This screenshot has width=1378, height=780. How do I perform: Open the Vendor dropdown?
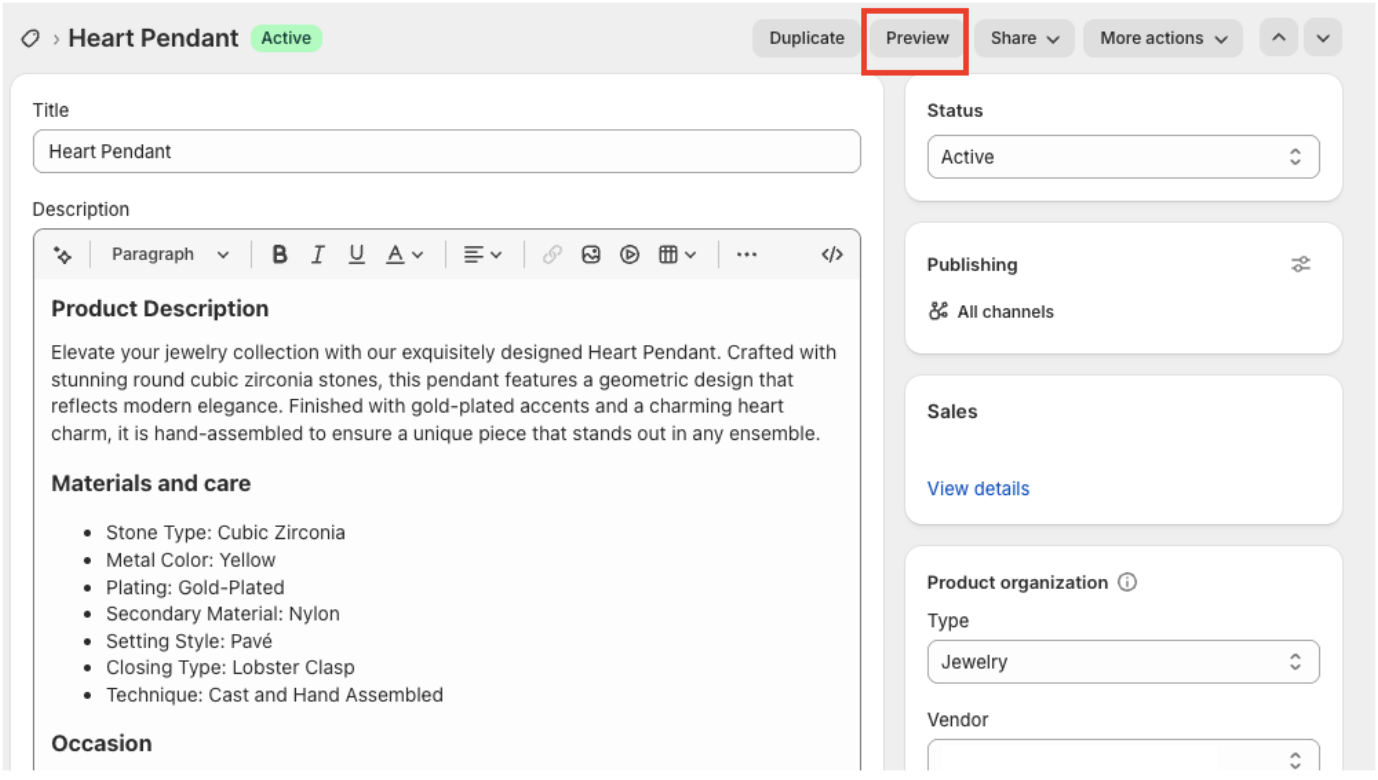1123,757
